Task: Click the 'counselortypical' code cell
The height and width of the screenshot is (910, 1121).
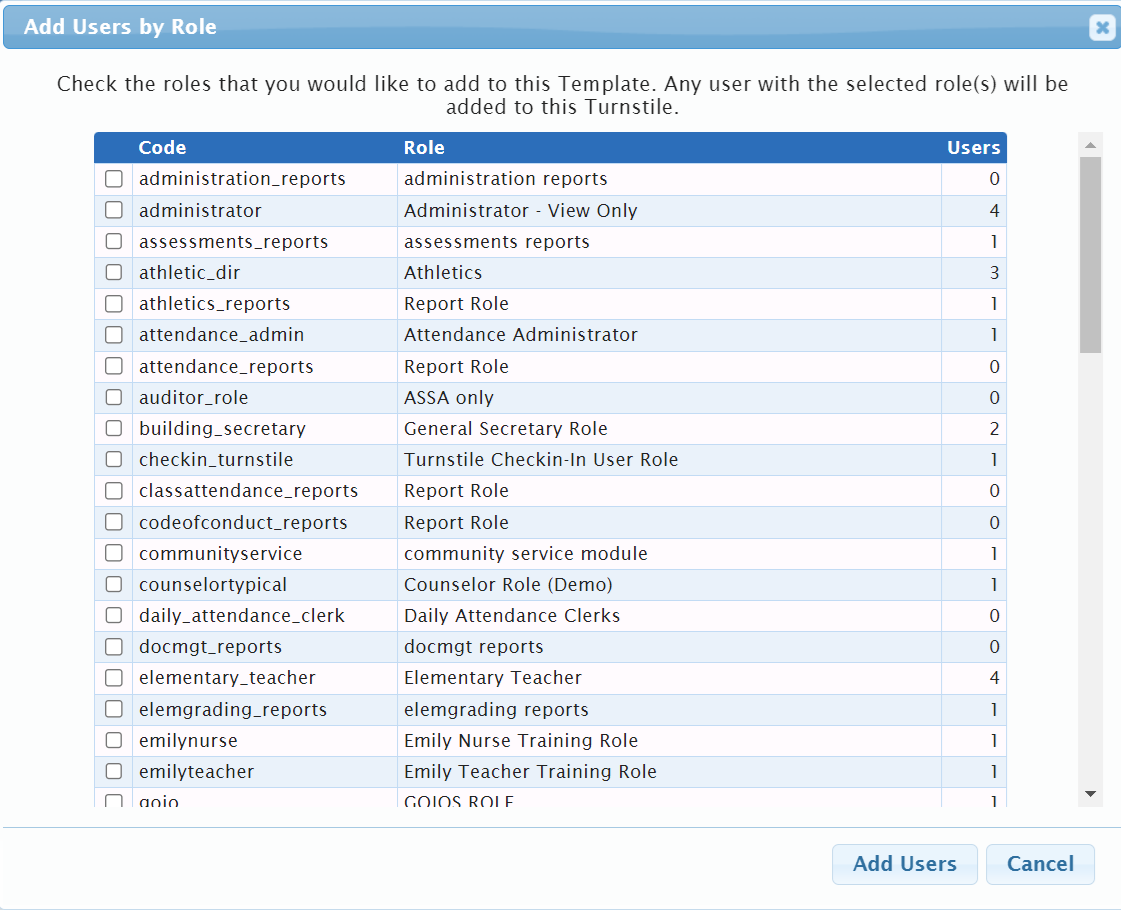Action: tap(265, 585)
